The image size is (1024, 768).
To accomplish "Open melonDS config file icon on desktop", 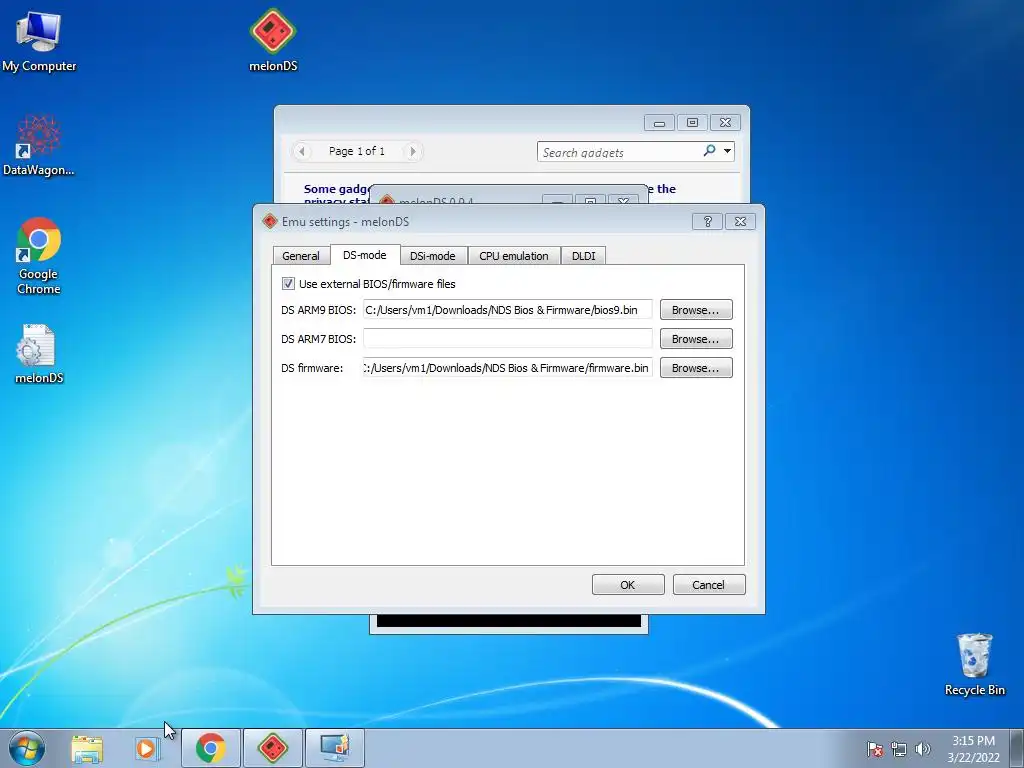I will 39,354.
